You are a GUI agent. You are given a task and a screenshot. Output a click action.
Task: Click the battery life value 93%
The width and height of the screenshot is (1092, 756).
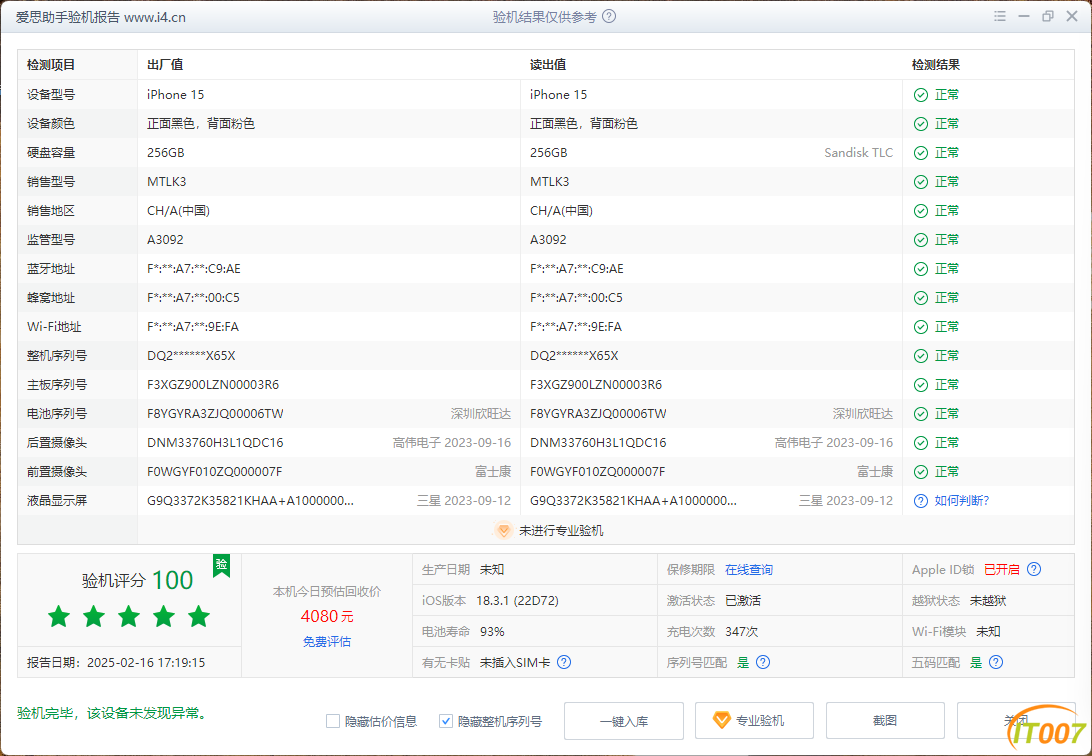[492, 631]
